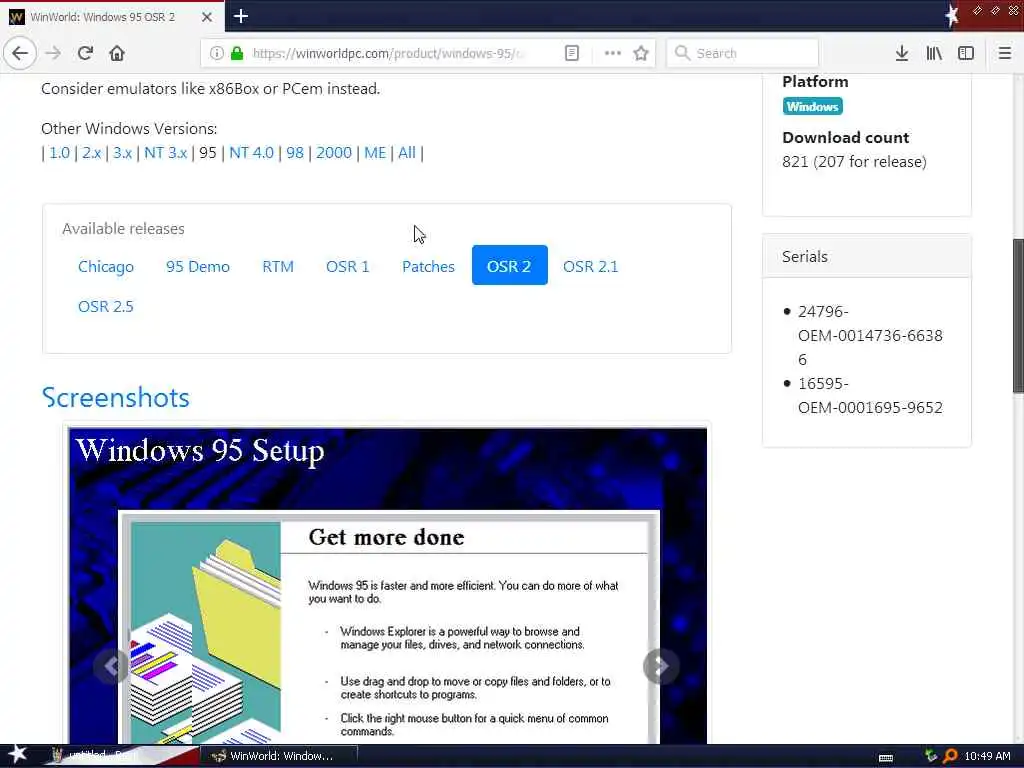
Task: Open a new tab with plus
Action: [240, 16]
